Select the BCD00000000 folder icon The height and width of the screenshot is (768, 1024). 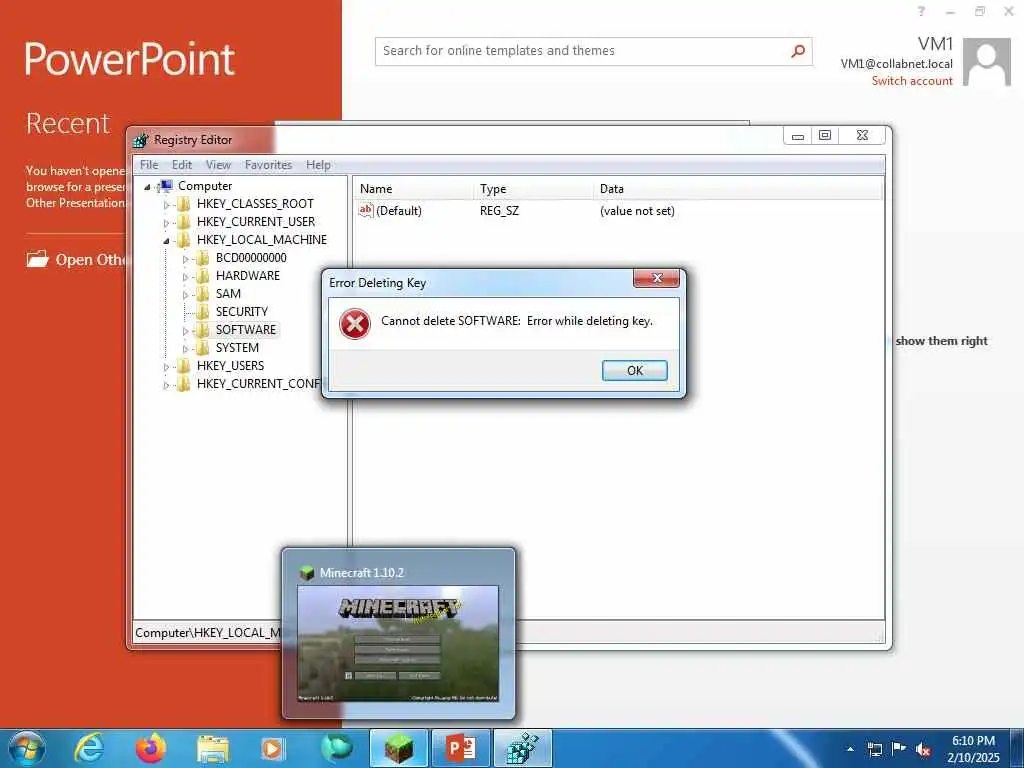pos(203,258)
